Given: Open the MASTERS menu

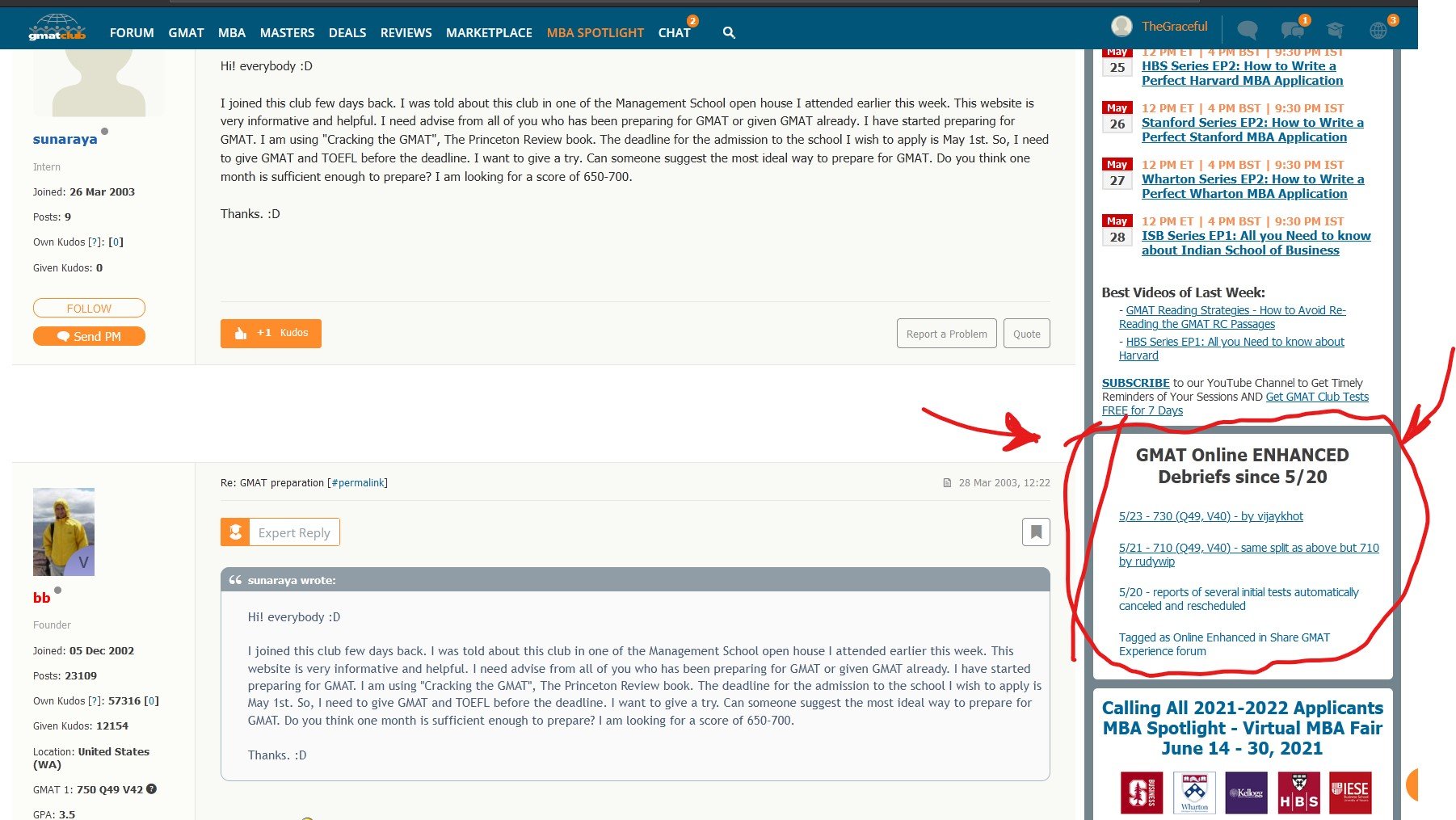Looking at the screenshot, I should pyautogui.click(x=287, y=33).
